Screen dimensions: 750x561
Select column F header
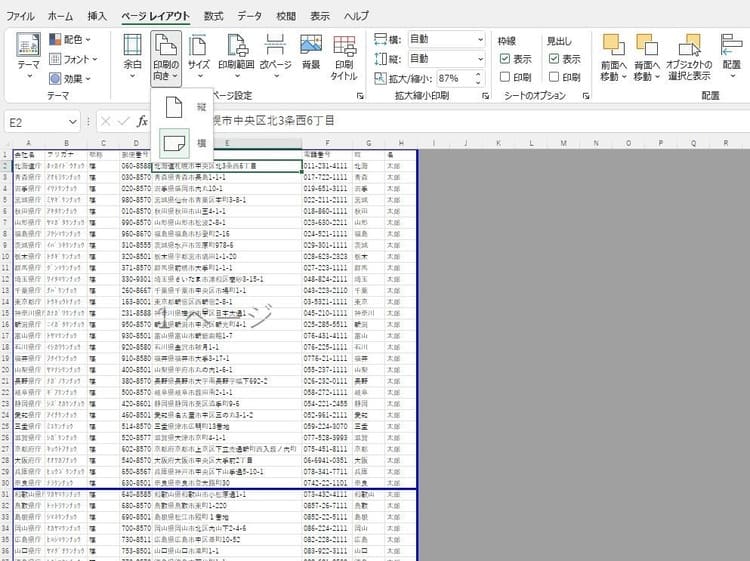(327, 143)
